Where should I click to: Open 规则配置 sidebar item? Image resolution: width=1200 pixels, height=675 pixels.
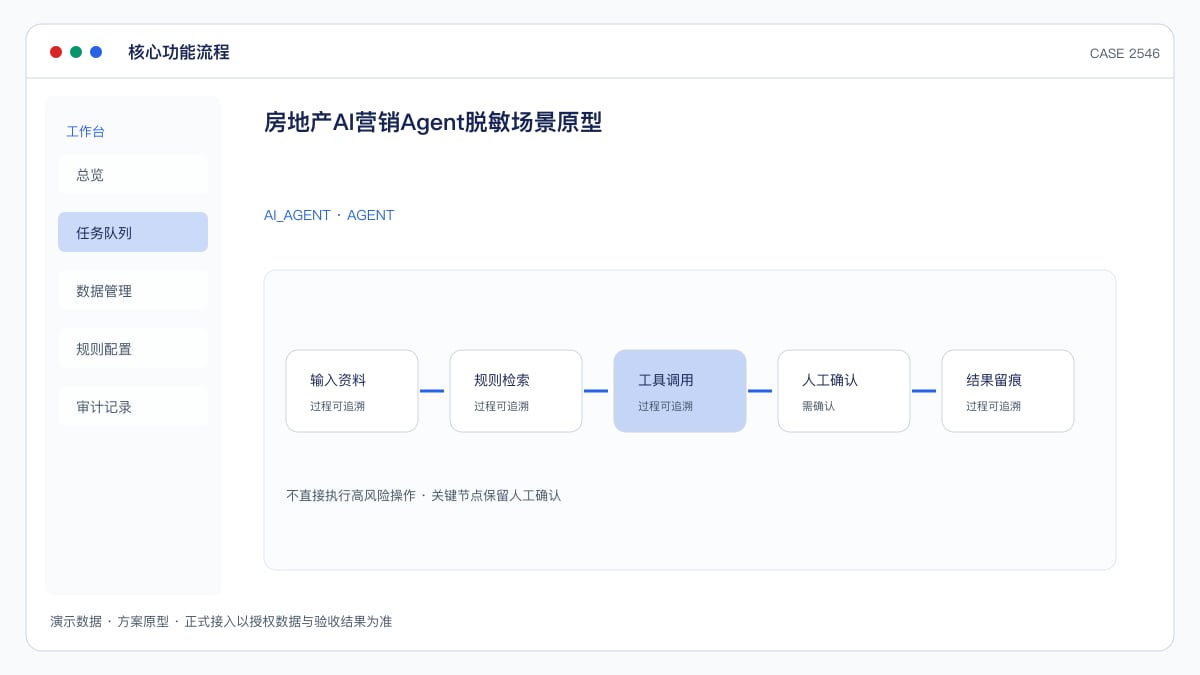[133, 348]
